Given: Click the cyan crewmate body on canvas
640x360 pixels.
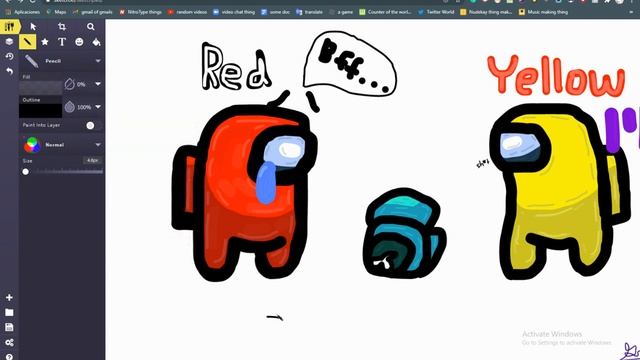Looking at the screenshot, I should (x=404, y=233).
